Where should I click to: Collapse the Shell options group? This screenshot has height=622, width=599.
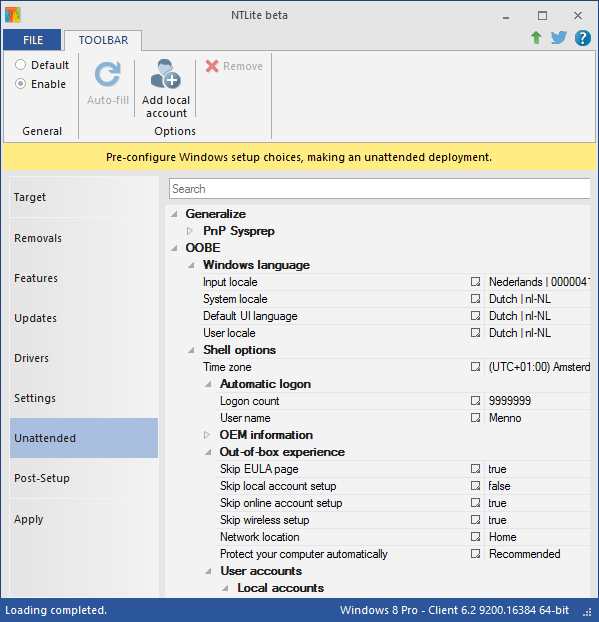tap(191, 350)
